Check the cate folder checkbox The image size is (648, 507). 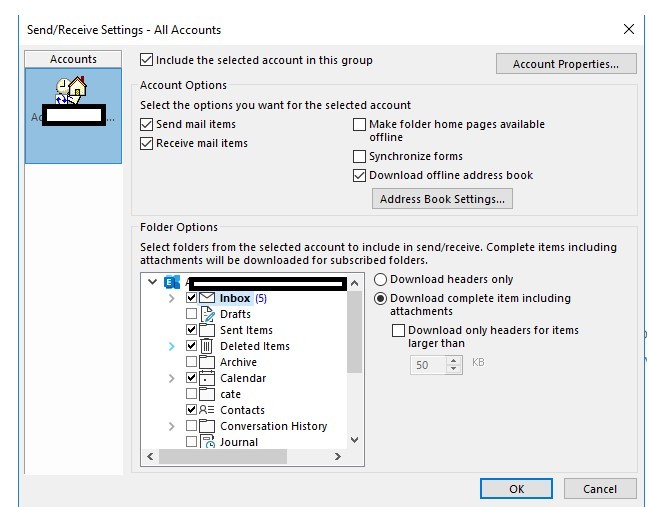(x=191, y=393)
